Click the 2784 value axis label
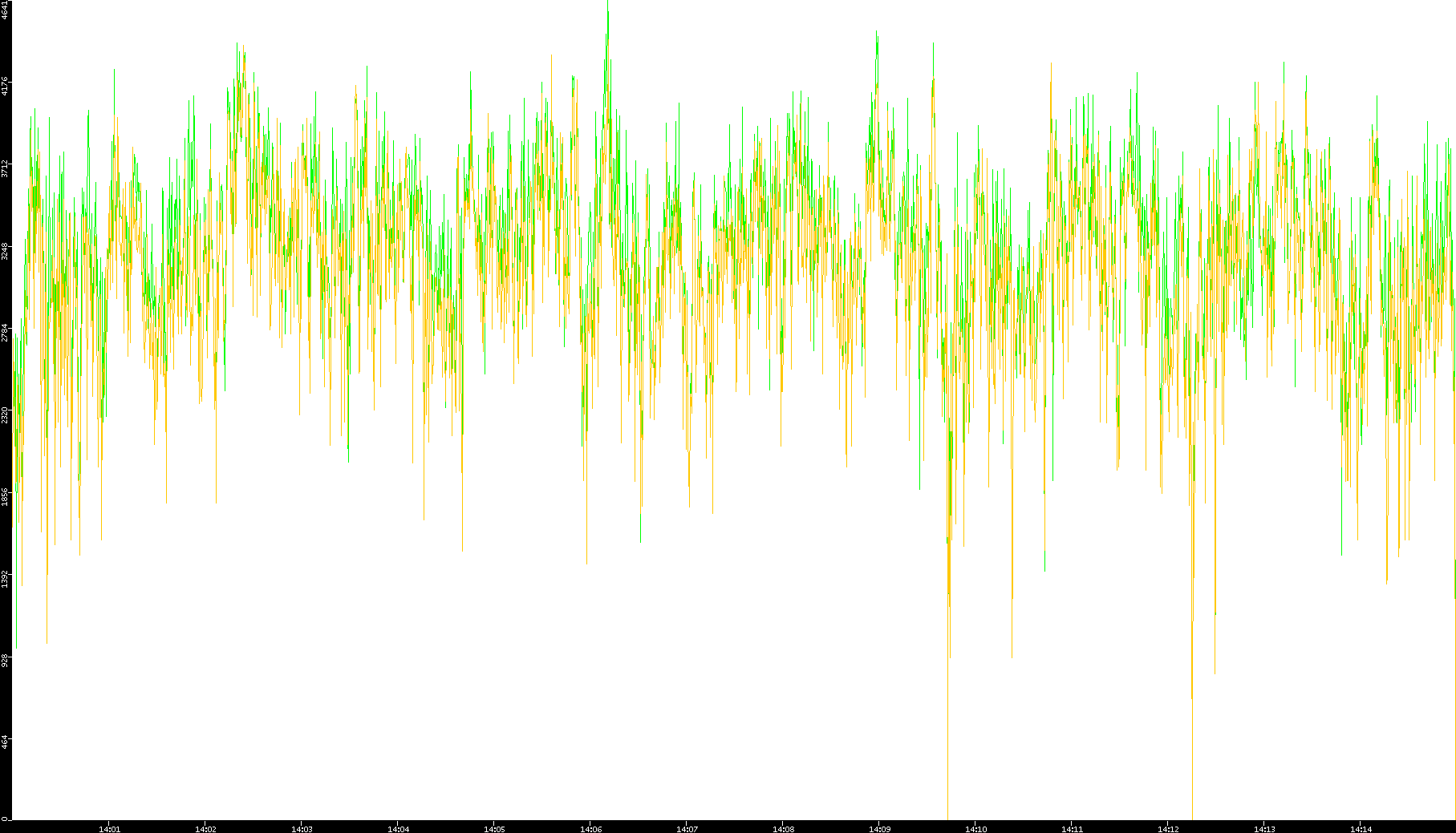The width and height of the screenshot is (1456, 833). point(5,332)
